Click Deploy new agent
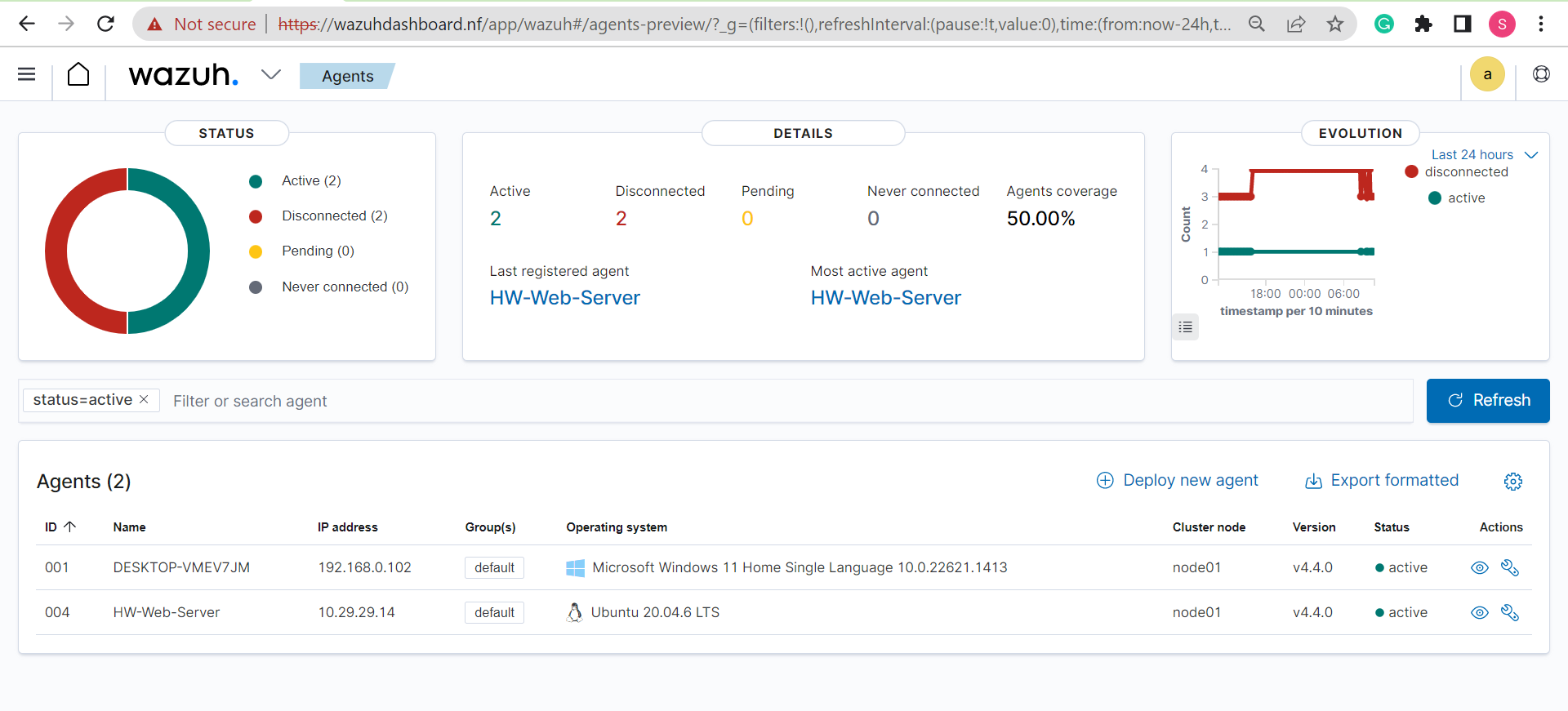This screenshot has width=1568, height=711. [x=1178, y=481]
